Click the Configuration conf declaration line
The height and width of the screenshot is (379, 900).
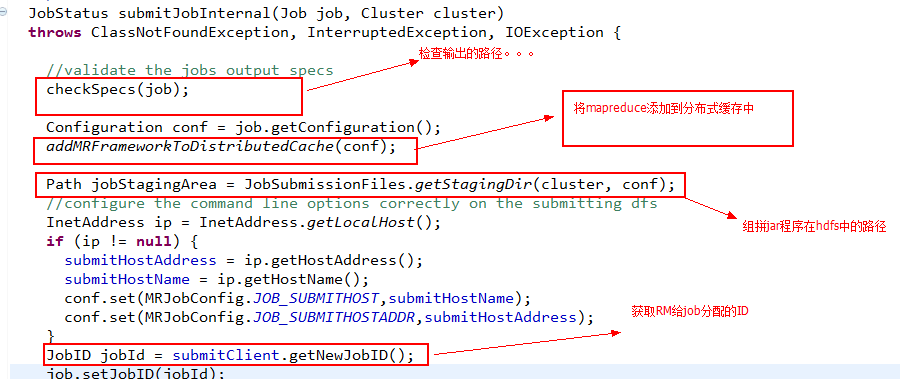click(243, 127)
